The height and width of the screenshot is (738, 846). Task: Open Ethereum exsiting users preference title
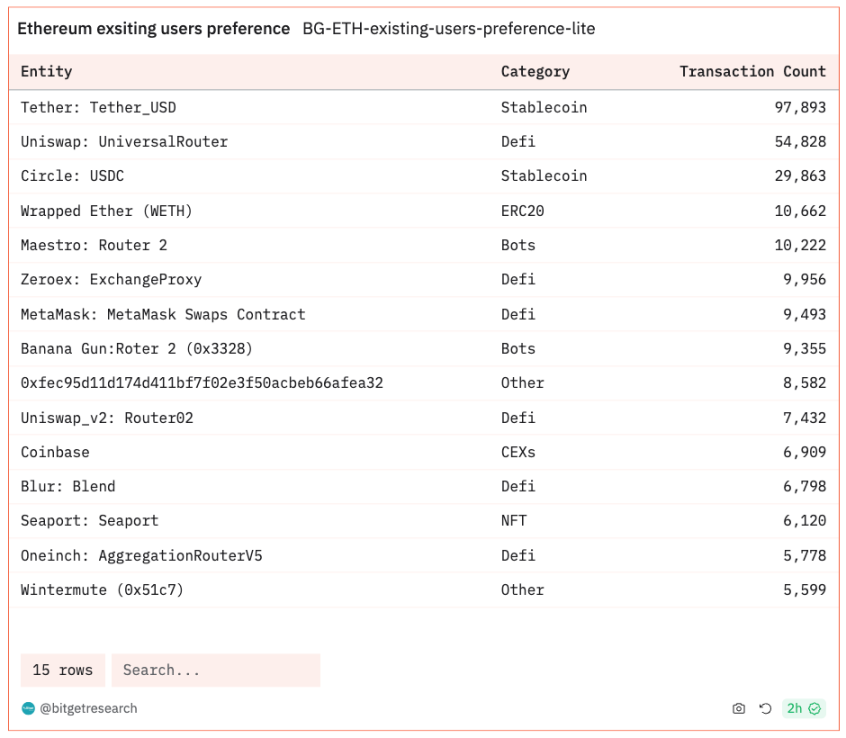coord(153,29)
